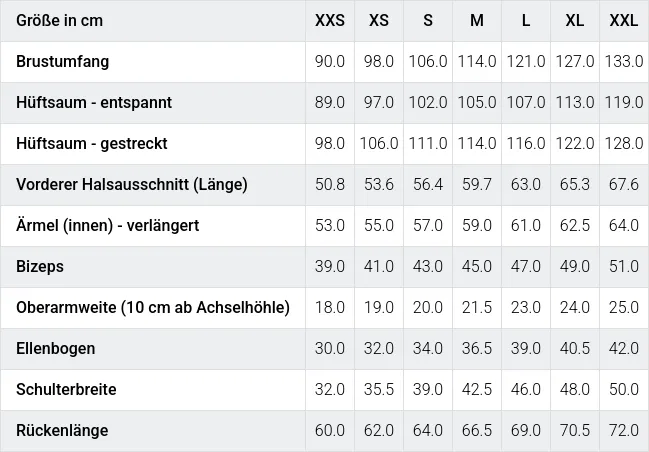The image size is (649, 452).
Task: Click the Größe in cm header
Action: tap(59, 20)
